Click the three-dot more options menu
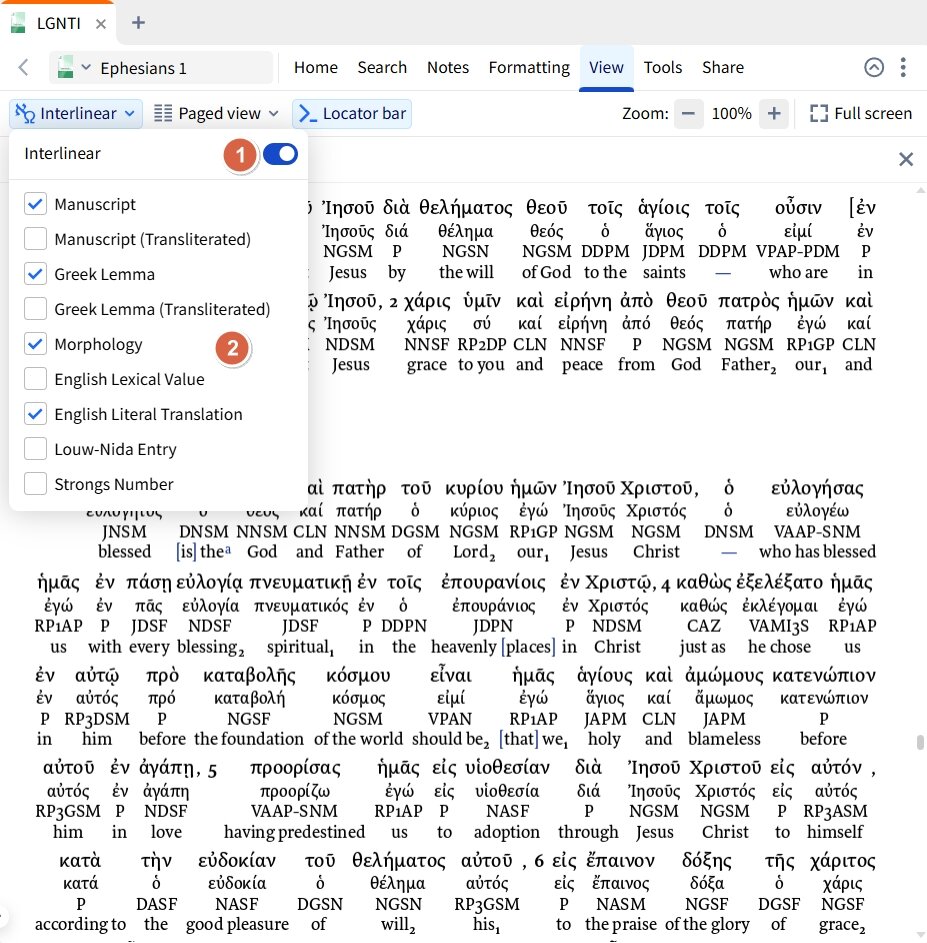The width and height of the screenshot is (927, 943). click(903, 68)
